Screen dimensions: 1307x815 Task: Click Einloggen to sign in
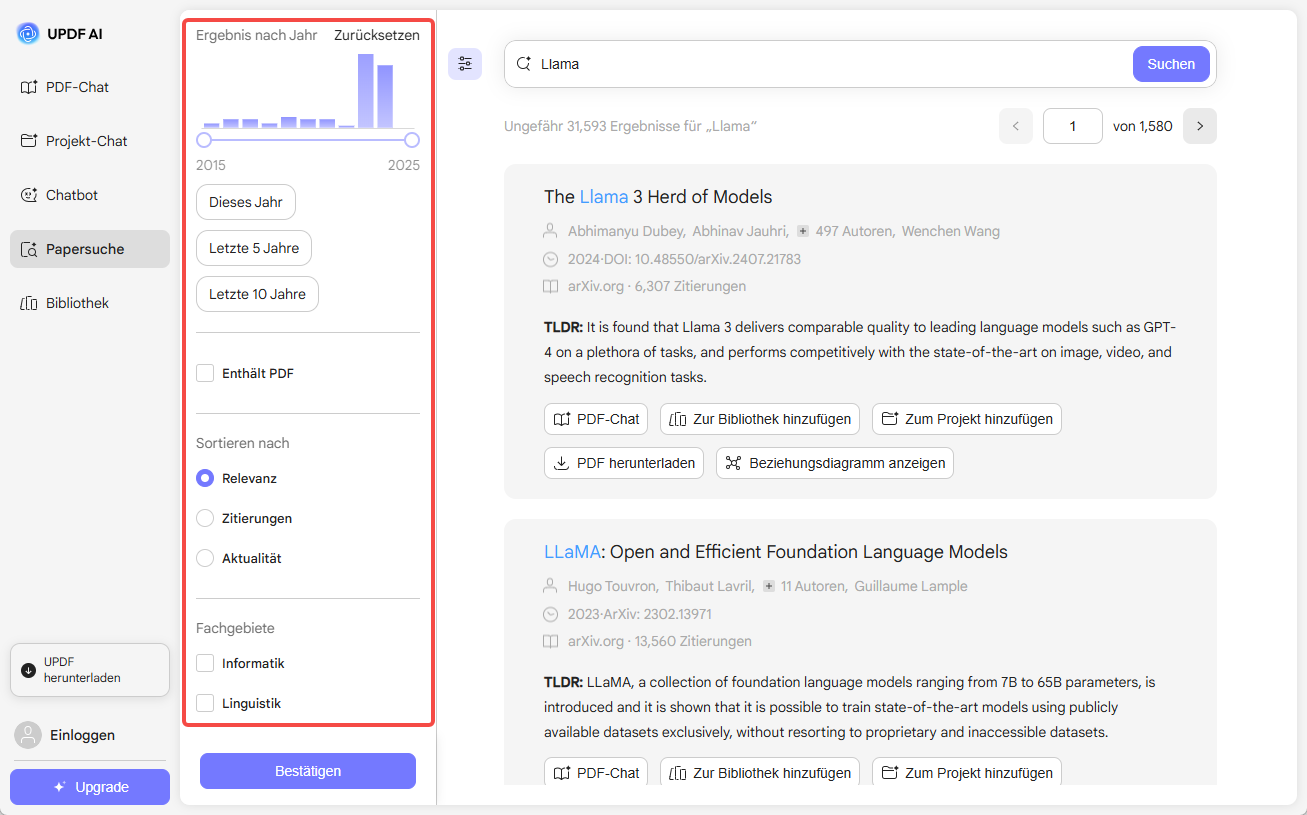click(82, 735)
